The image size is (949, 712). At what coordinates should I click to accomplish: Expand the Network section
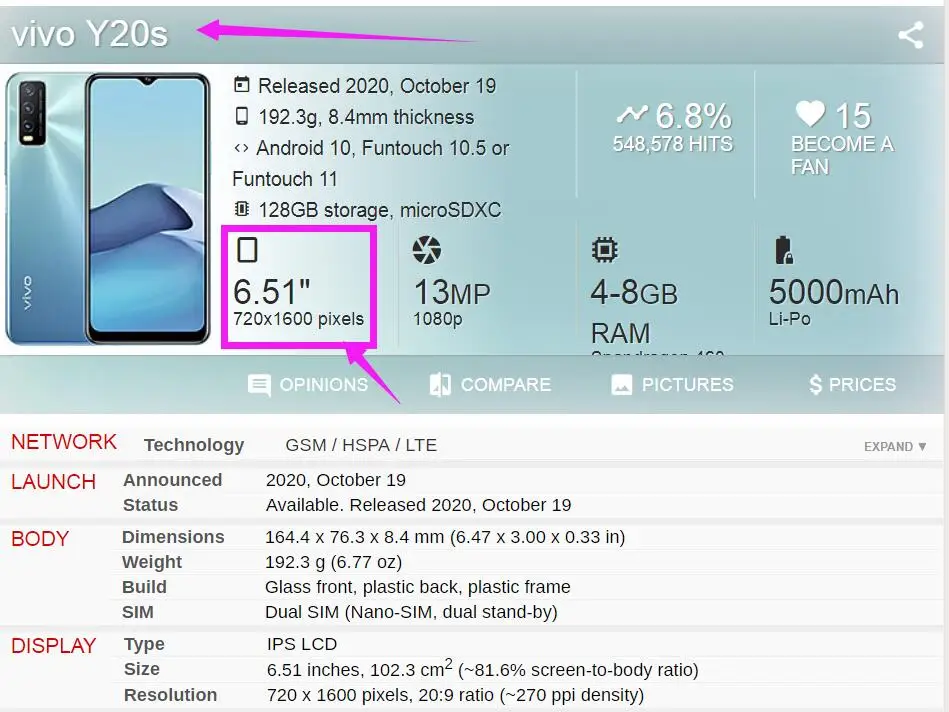895,447
